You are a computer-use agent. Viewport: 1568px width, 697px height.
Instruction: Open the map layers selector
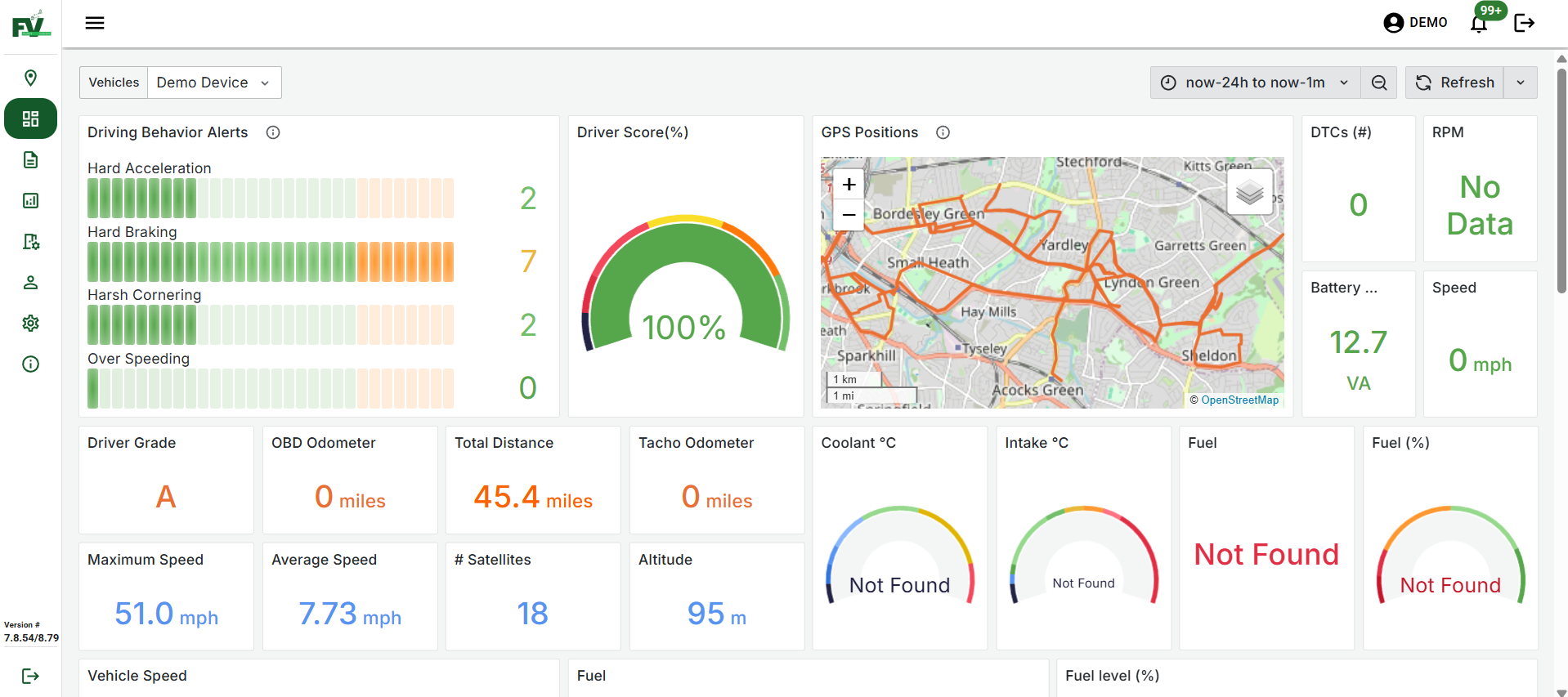coord(1249,193)
